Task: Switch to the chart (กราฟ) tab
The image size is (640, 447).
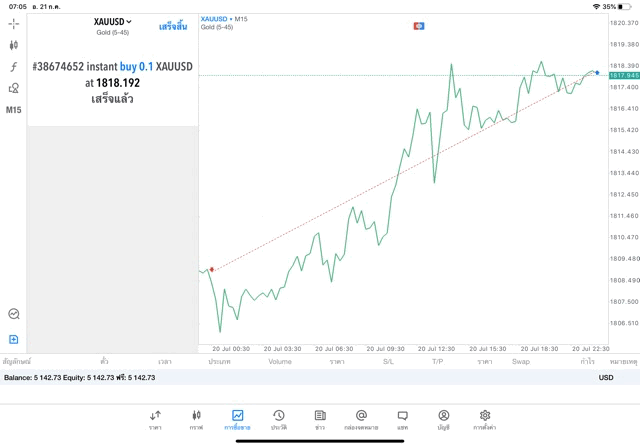Action: tap(196, 419)
